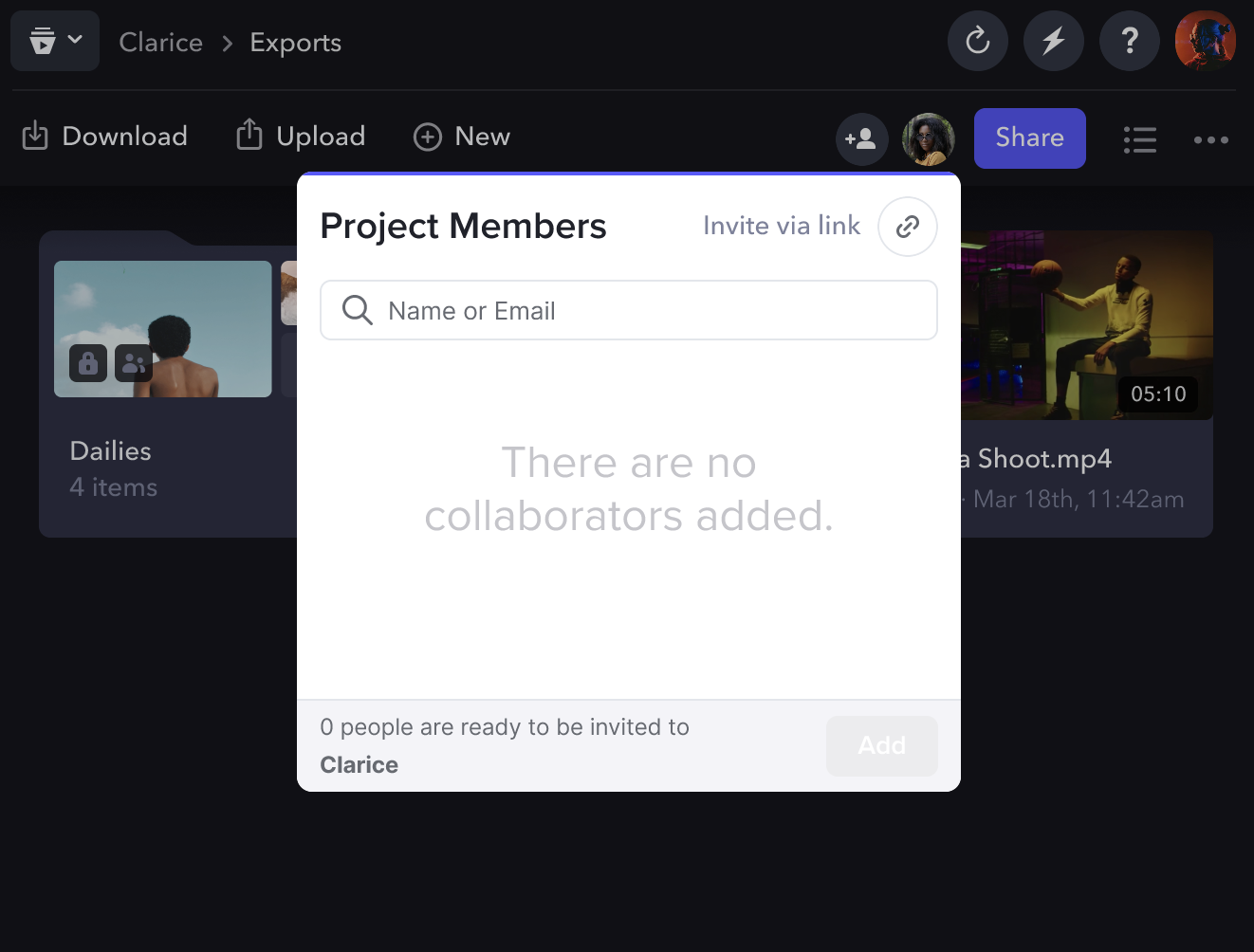The width and height of the screenshot is (1254, 952).
Task: Click the refresh icon in top bar
Action: pos(977,41)
